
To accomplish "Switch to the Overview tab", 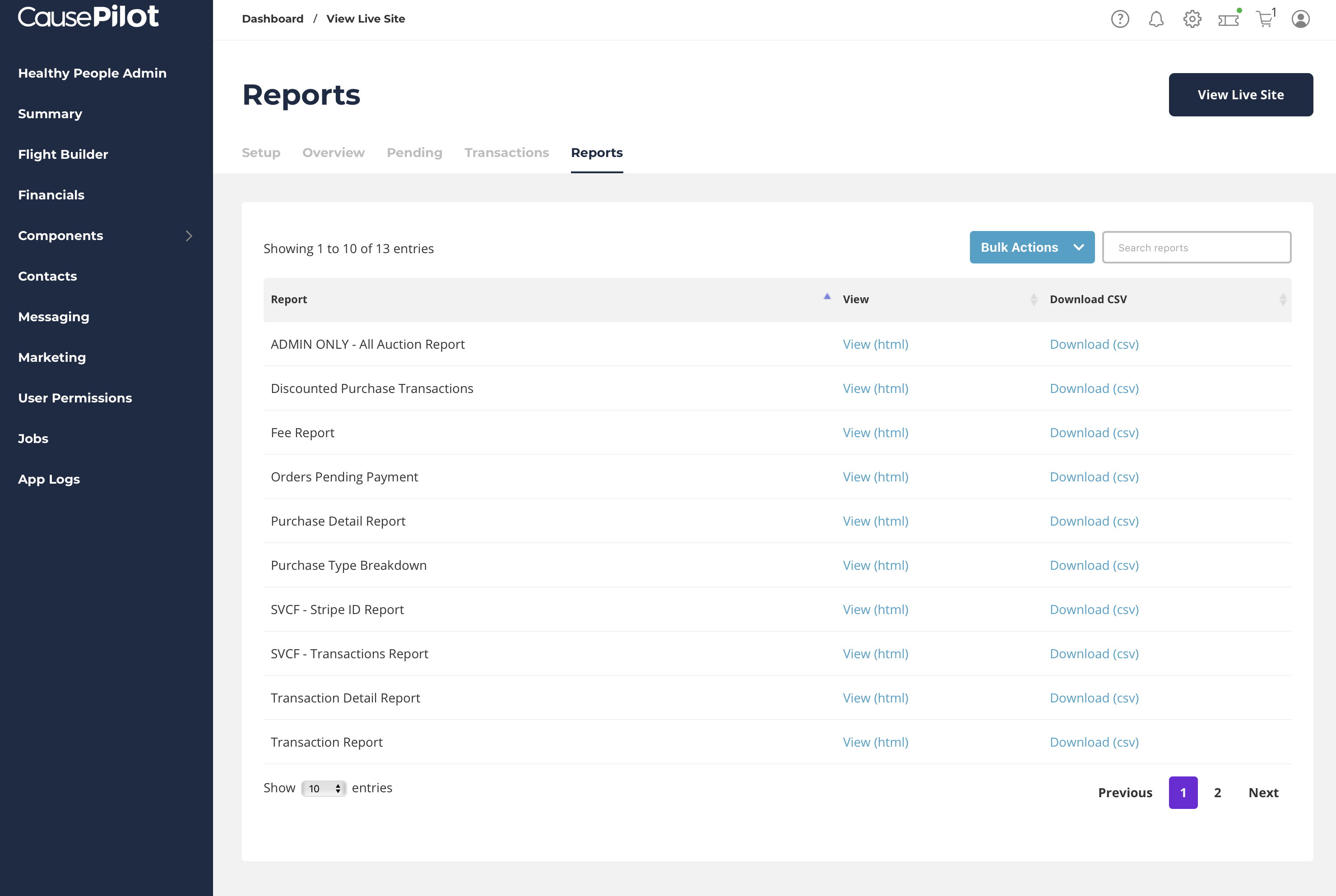I will [x=333, y=152].
